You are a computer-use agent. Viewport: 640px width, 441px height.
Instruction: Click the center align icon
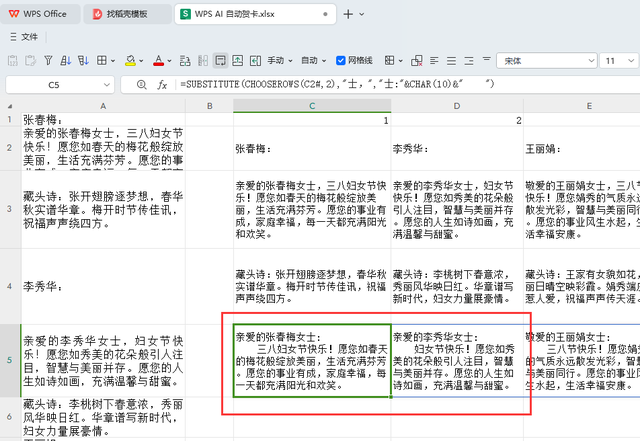[451, 61]
